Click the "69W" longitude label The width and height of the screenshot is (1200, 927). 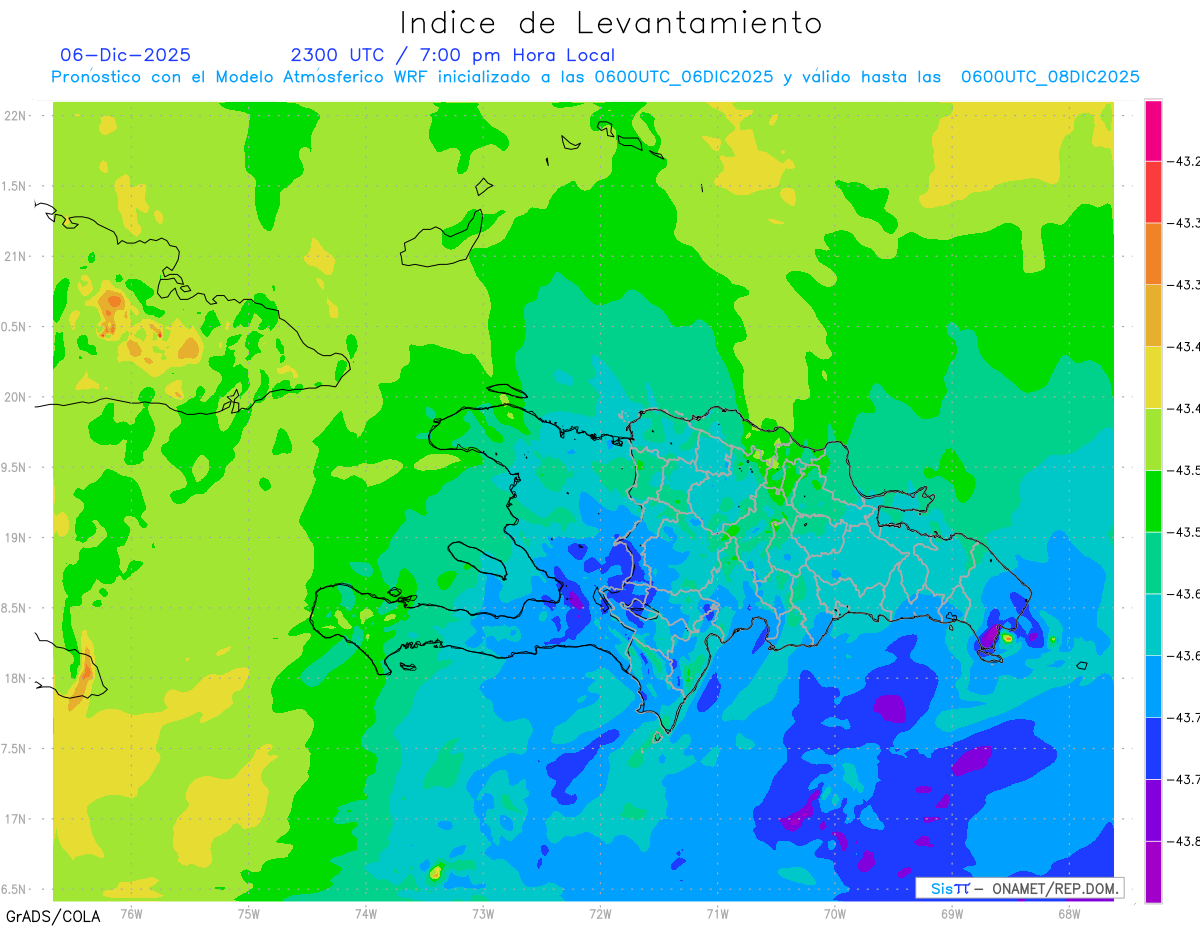951,914
